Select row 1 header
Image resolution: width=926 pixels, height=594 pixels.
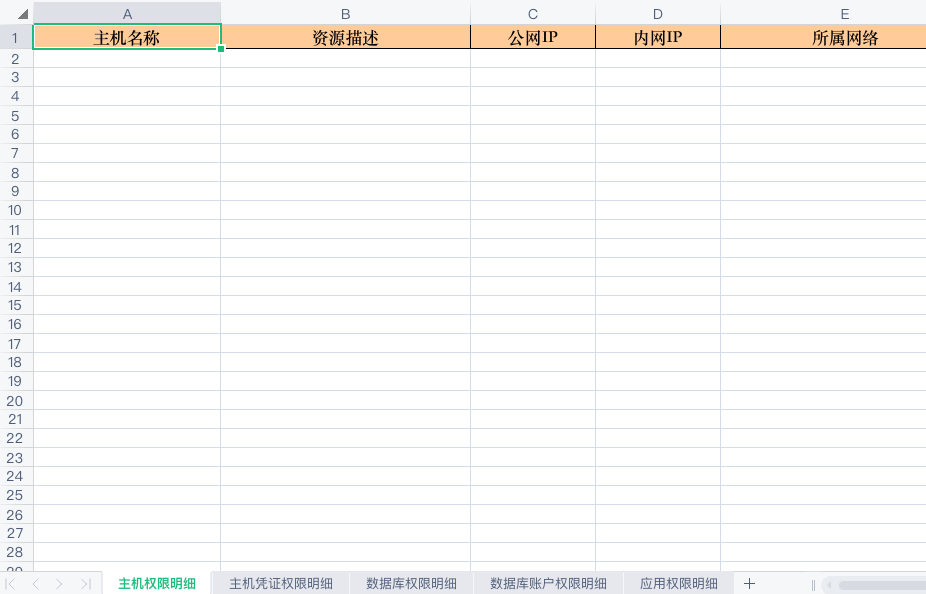click(16, 38)
